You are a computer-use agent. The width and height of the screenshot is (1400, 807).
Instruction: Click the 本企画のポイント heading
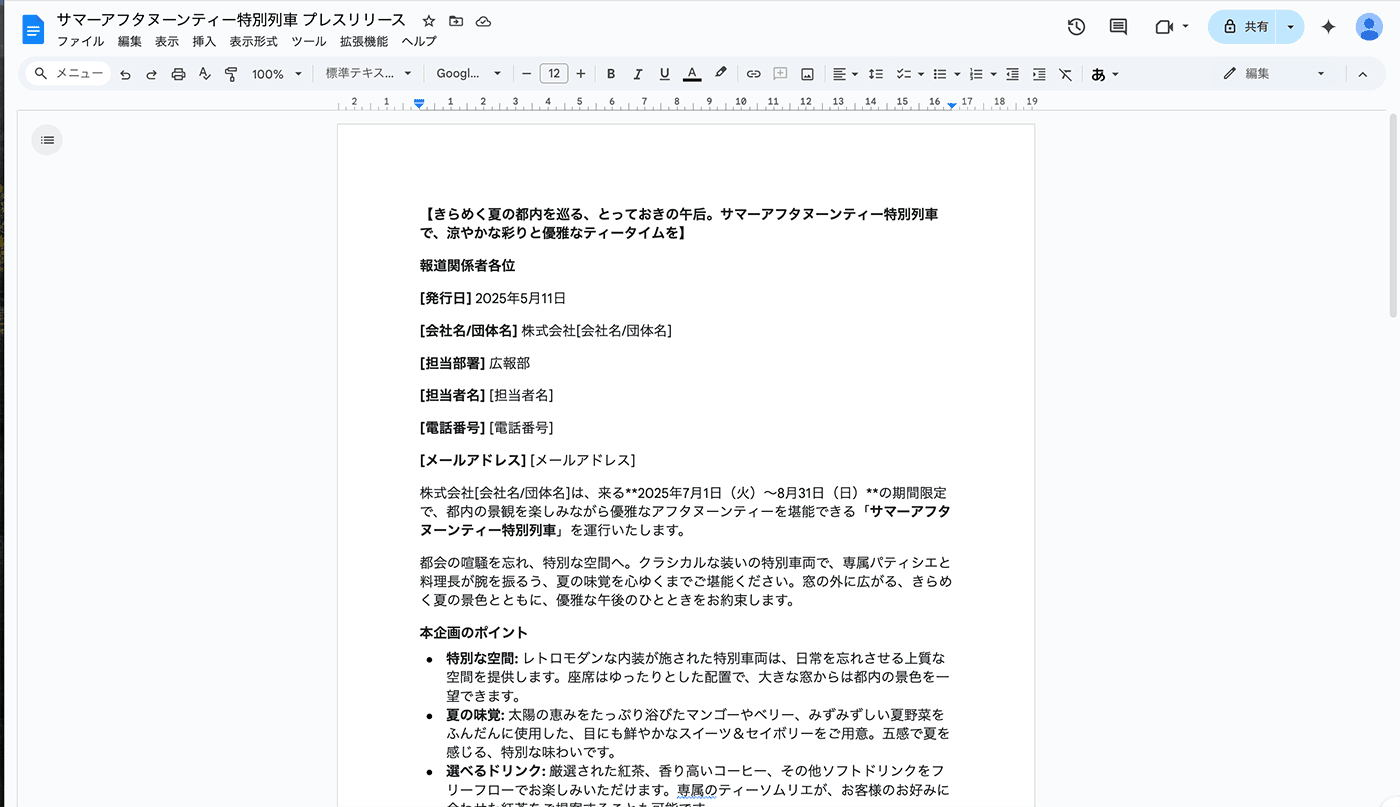474,633
